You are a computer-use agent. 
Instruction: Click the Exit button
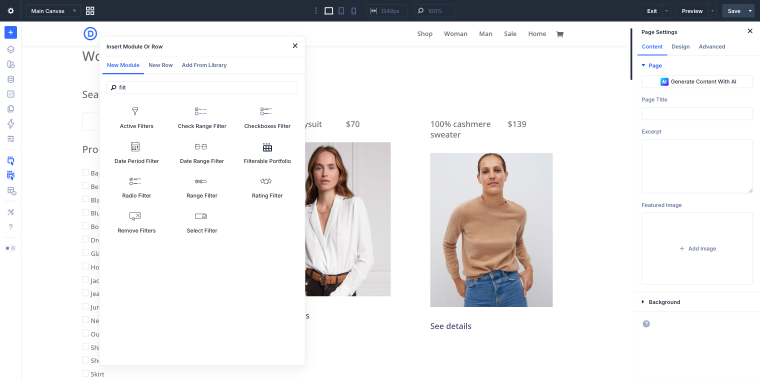652,11
